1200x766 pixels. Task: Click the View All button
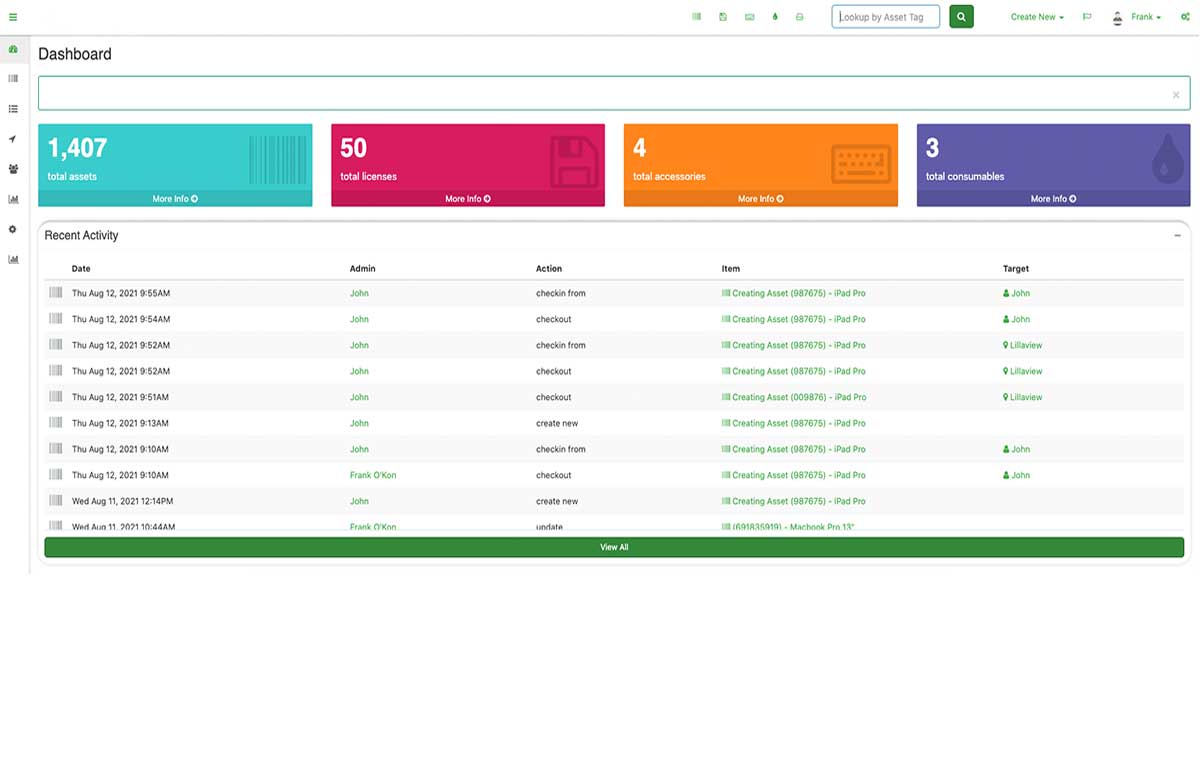614,547
